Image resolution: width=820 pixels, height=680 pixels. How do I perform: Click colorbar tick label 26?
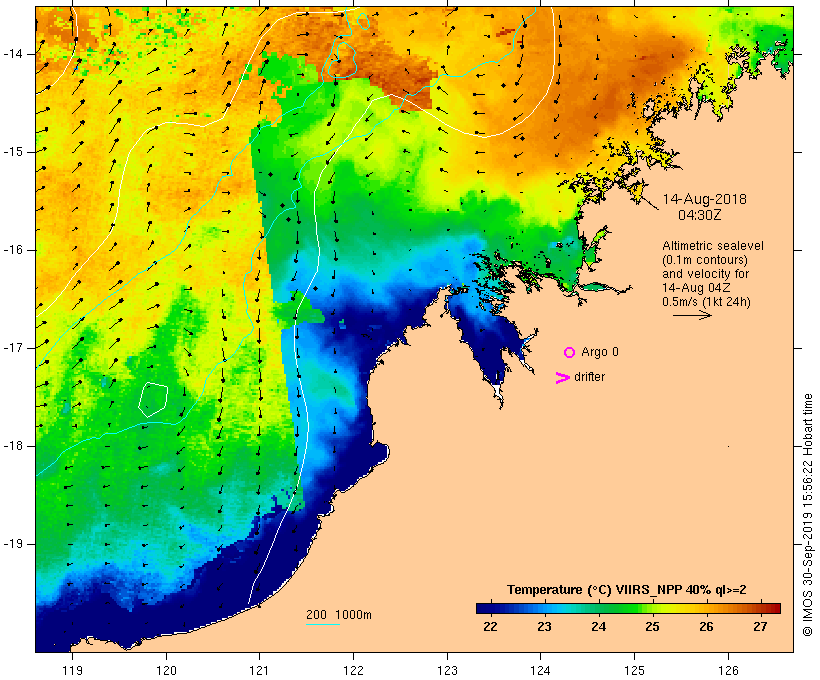[x=707, y=627]
